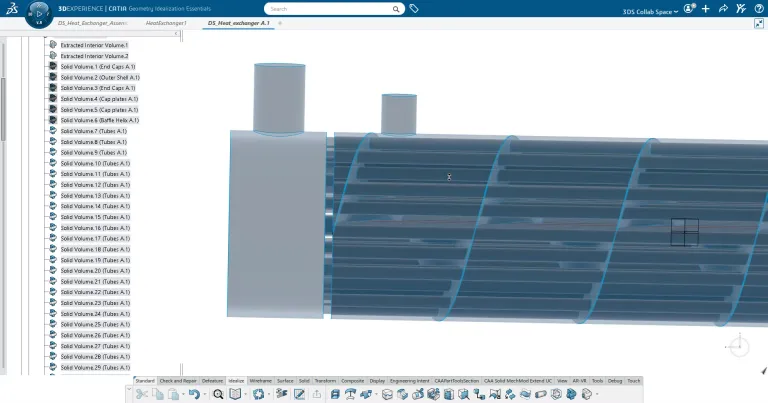Viewport: 768px width, 403px height.
Task: Click the icon beside Solid Volume.6 (Baffle Helix A.1)
Action: pyautogui.click(x=53, y=120)
